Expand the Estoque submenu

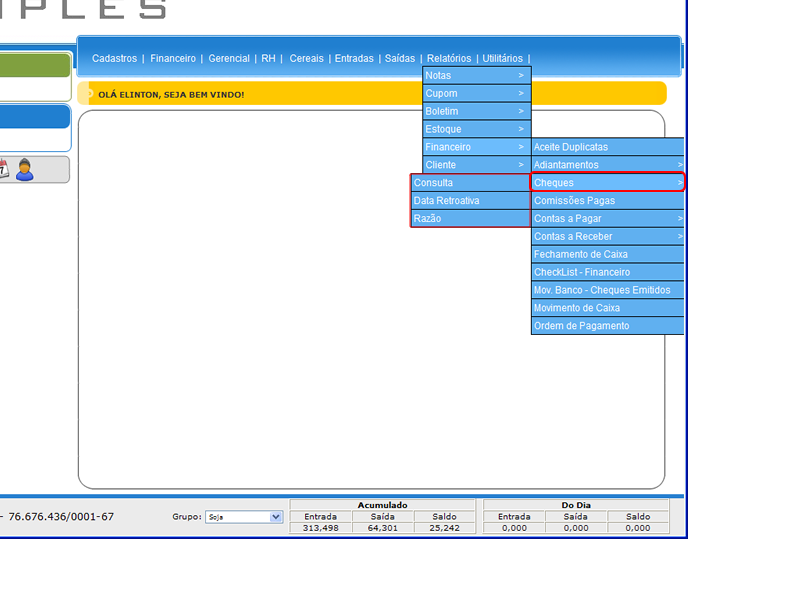click(476, 129)
